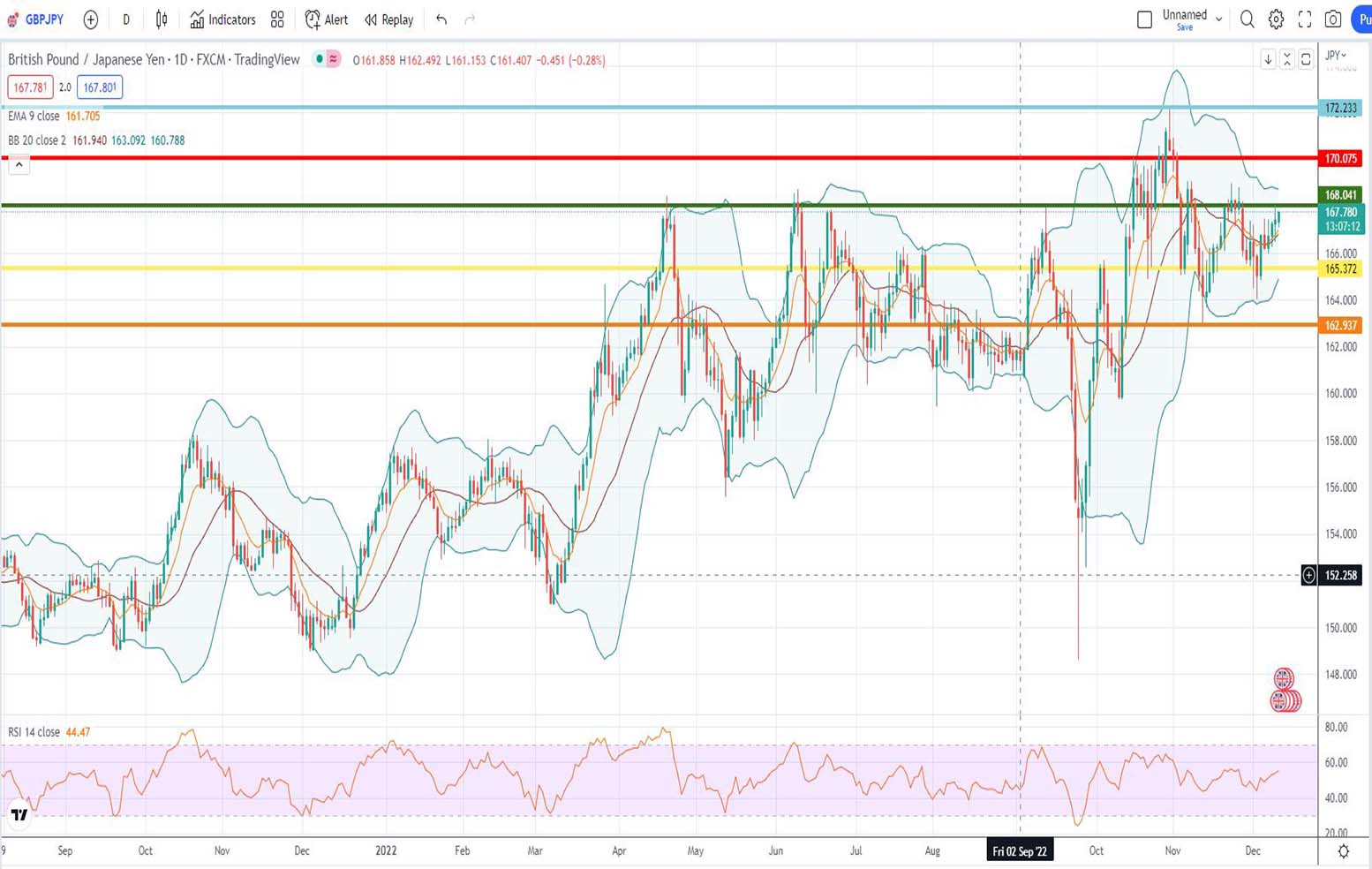The width and height of the screenshot is (1372, 869).
Task: Enter fullscreen mode icon
Action: (x=1304, y=19)
